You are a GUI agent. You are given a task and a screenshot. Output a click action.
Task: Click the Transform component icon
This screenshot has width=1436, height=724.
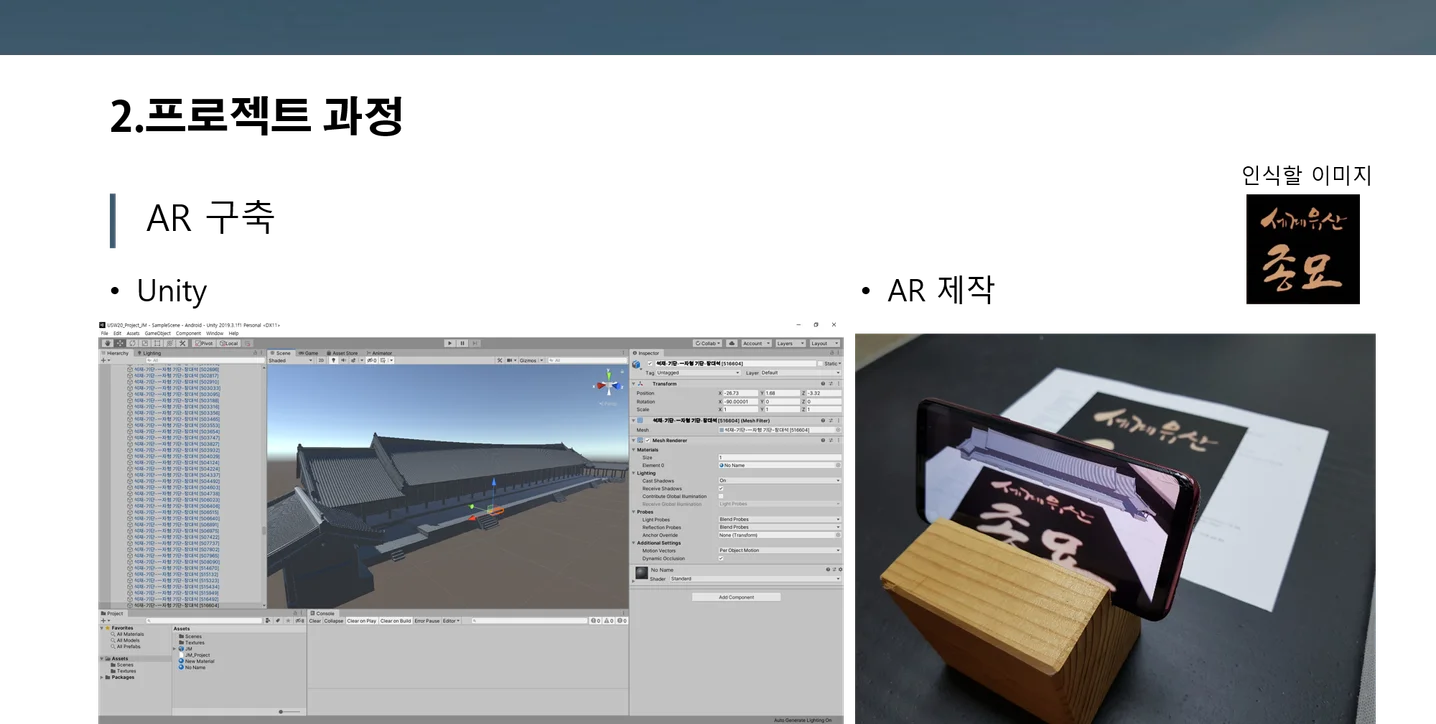pyautogui.click(x=639, y=384)
